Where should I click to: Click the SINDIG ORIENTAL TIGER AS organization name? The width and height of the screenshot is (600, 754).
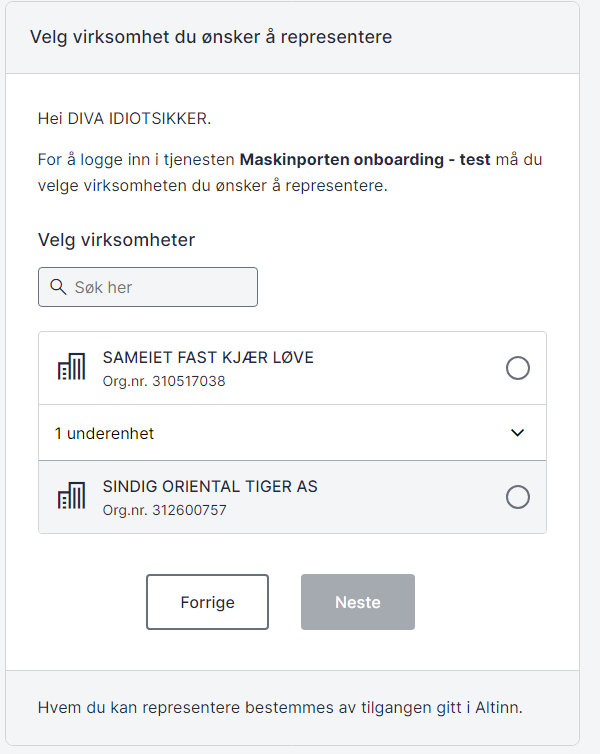[x=210, y=487]
